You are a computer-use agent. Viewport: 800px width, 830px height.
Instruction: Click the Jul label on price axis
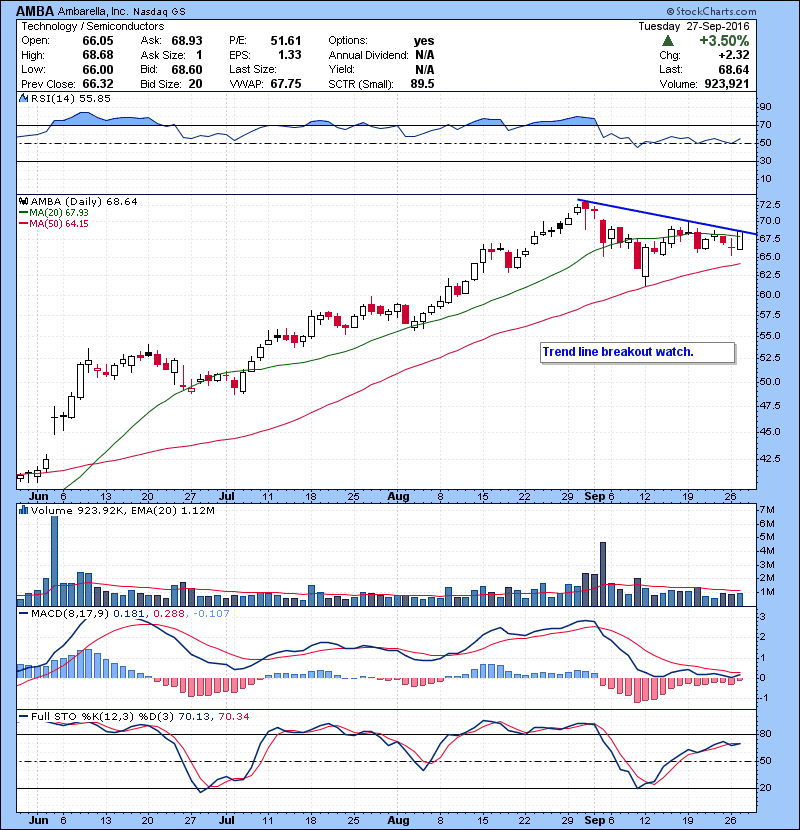(227, 497)
